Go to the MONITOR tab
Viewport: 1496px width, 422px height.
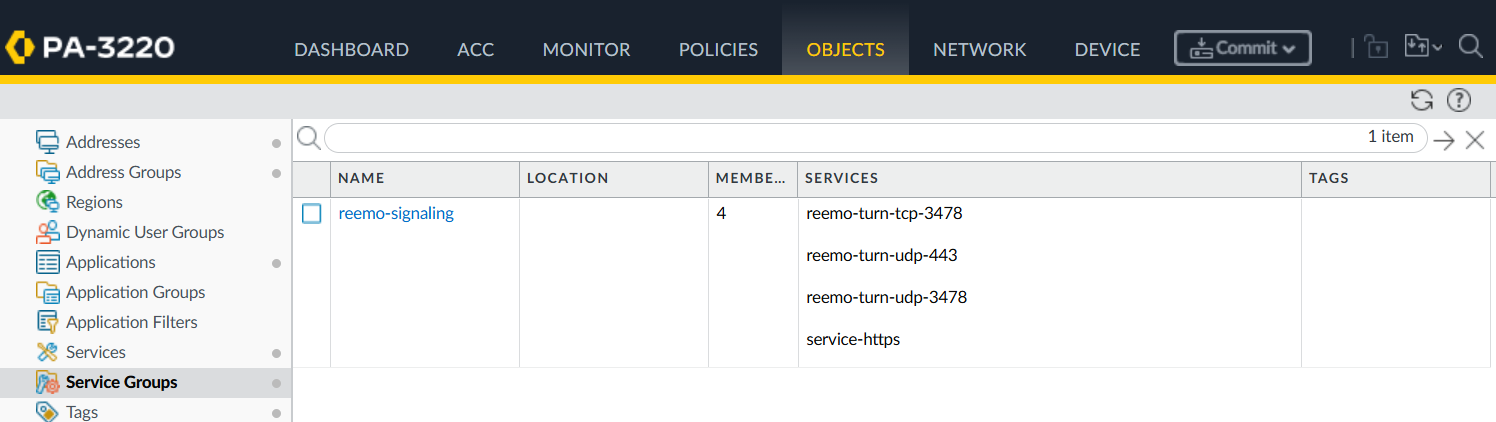point(586,49)
